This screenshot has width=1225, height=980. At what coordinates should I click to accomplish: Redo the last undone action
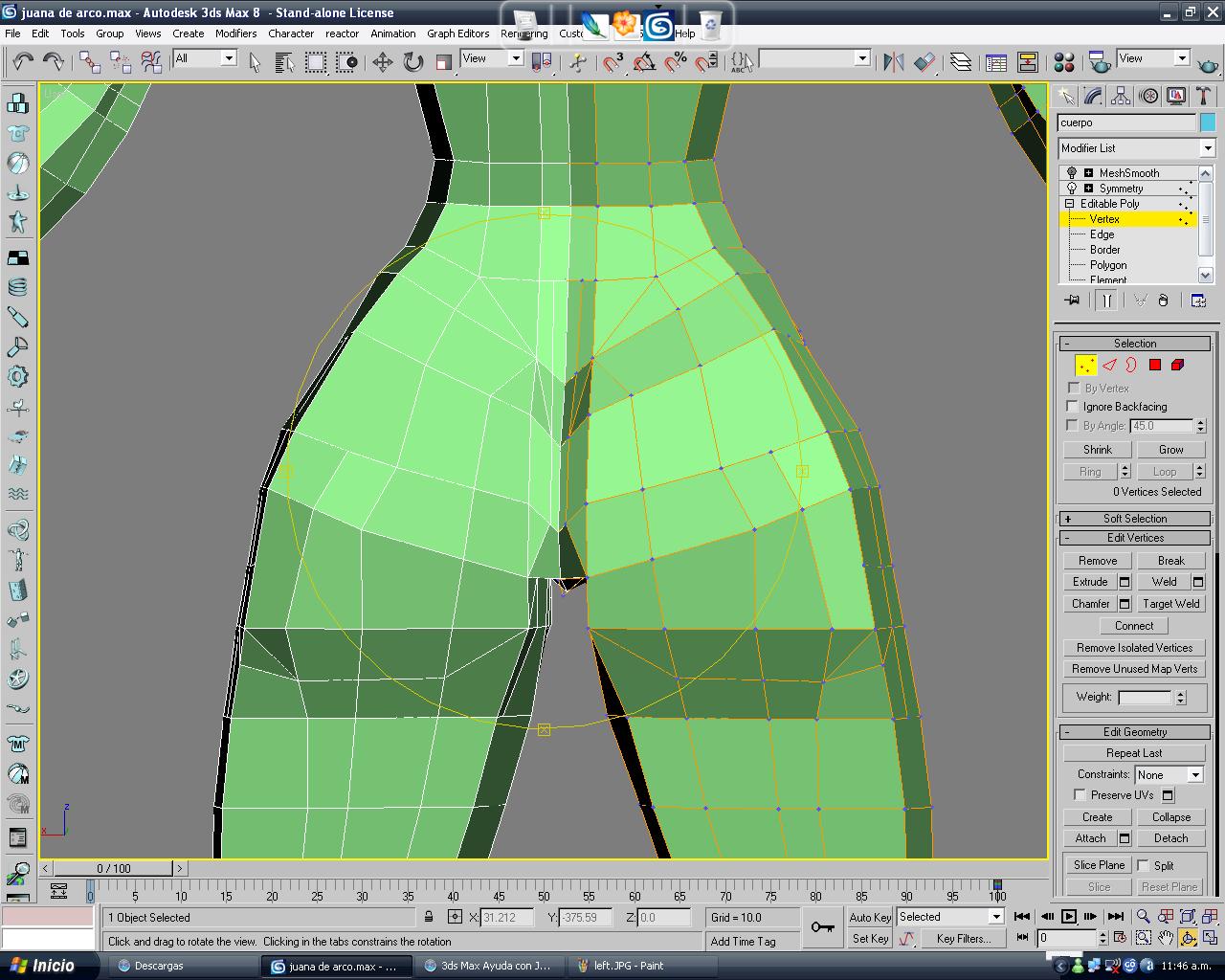(54, 62)
